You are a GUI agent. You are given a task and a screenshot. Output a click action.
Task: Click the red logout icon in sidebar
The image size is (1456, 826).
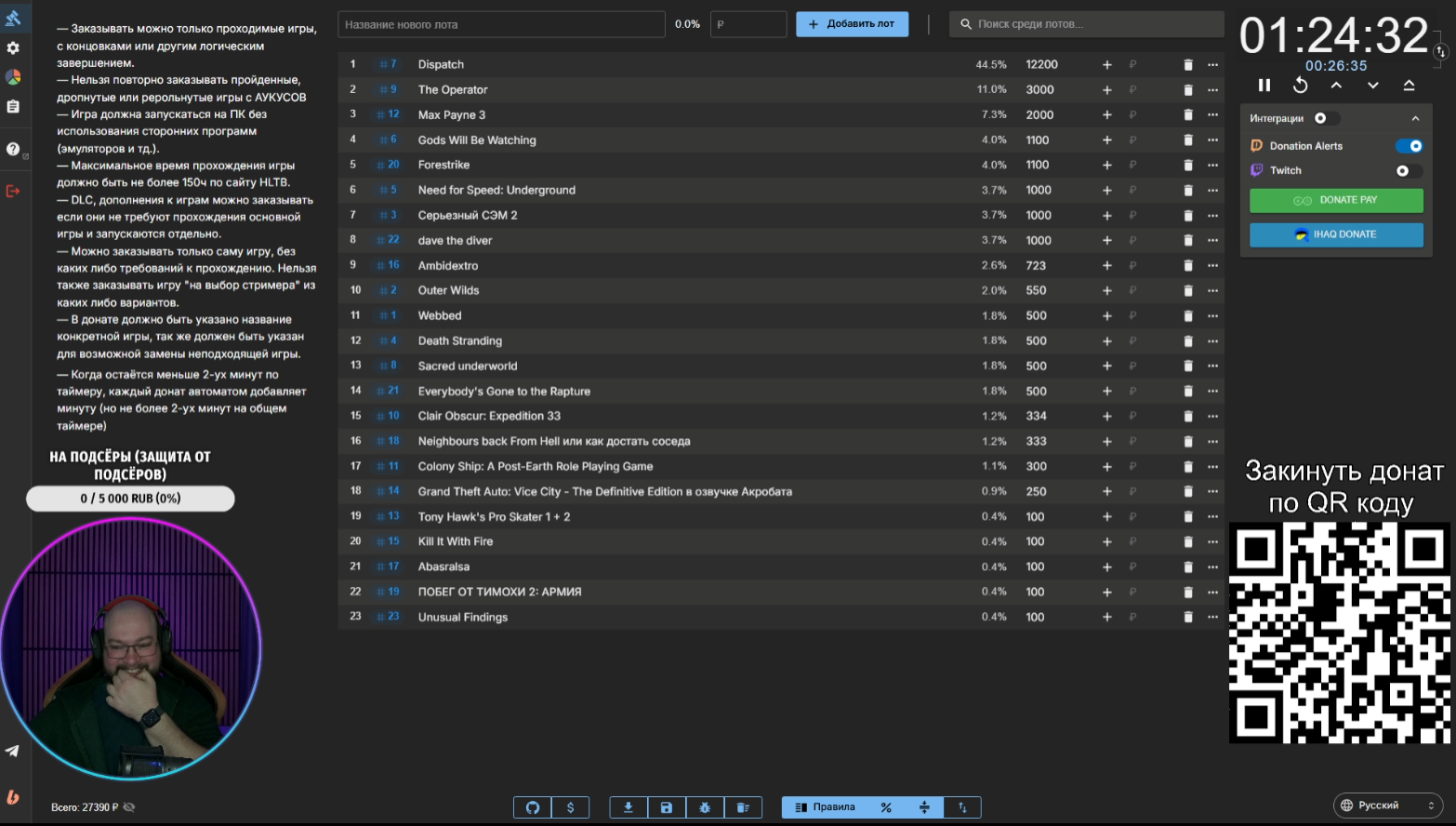click(x=13, y=191)
